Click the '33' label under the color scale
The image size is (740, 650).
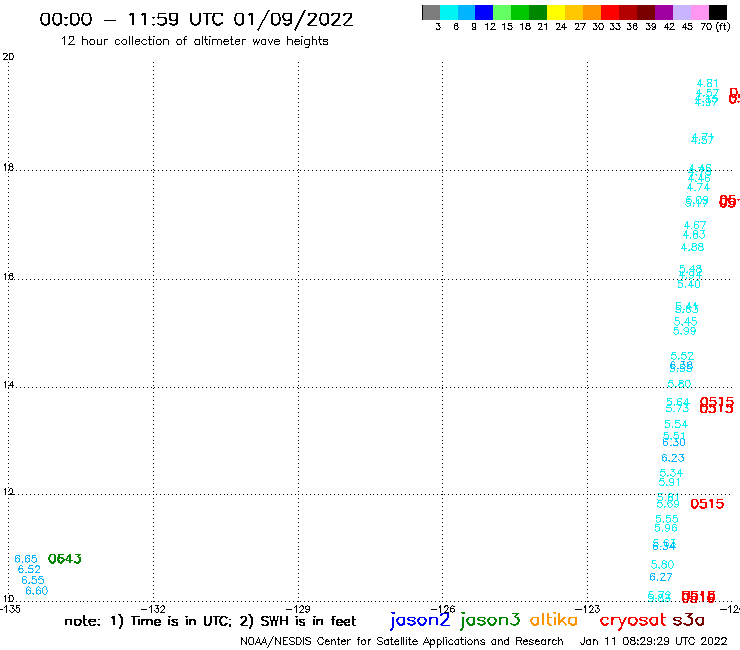coord(615,27)
